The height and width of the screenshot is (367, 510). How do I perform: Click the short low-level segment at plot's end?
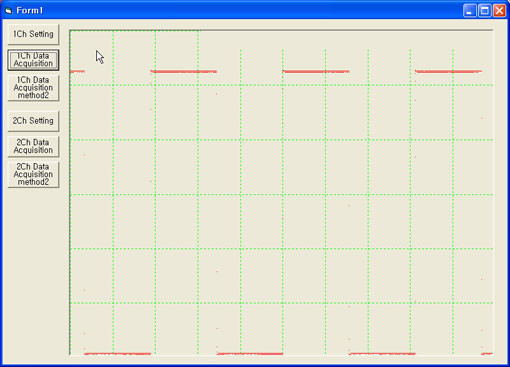tap(487, 354)
